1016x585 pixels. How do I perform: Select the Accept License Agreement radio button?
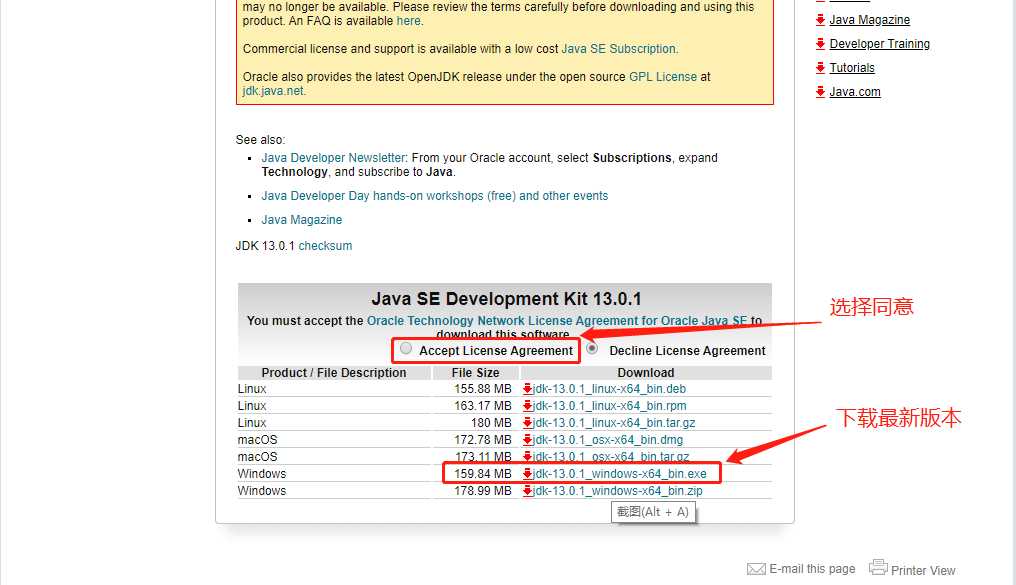406,349
